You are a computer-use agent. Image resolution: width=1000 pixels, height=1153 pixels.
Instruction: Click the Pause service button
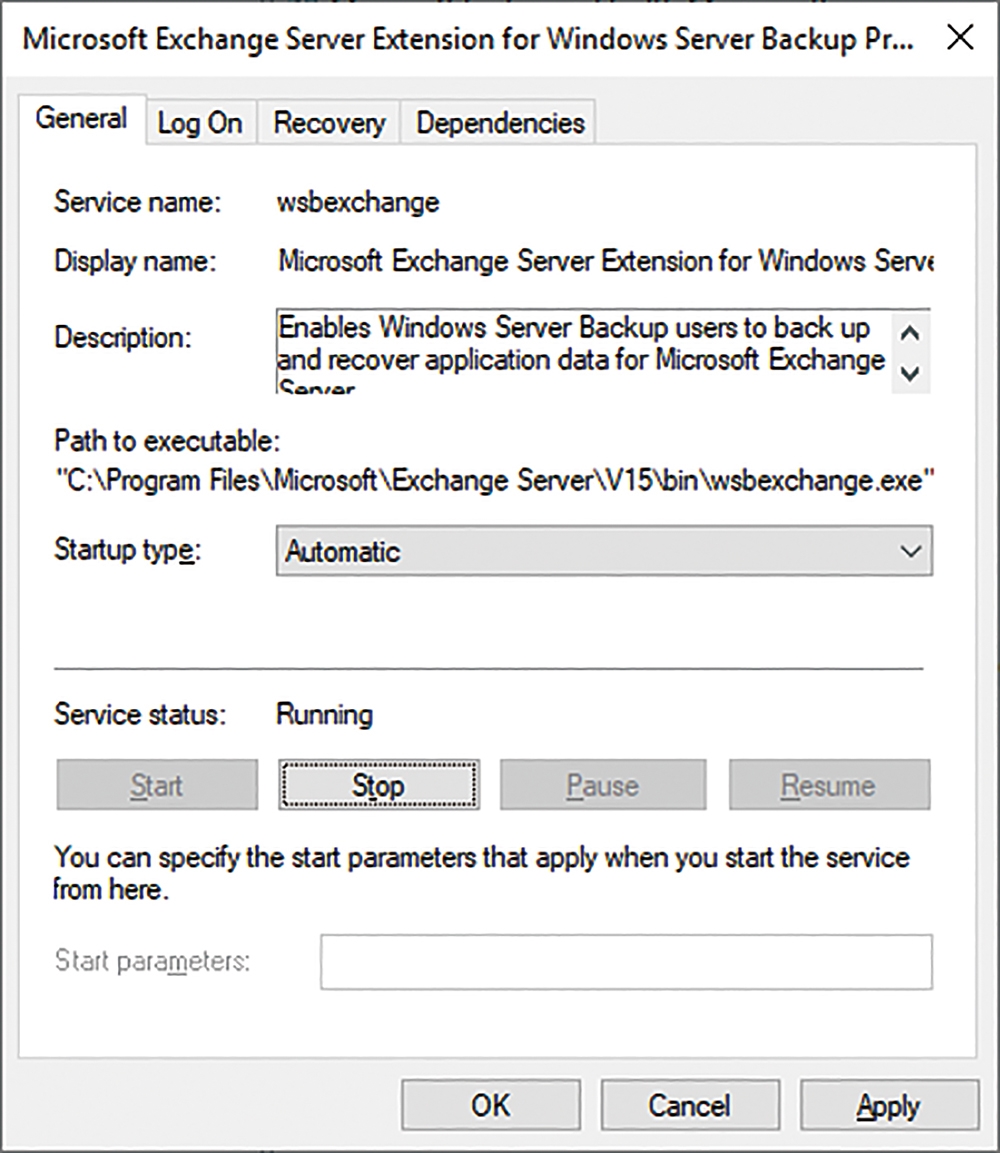[x=603, y=785]
